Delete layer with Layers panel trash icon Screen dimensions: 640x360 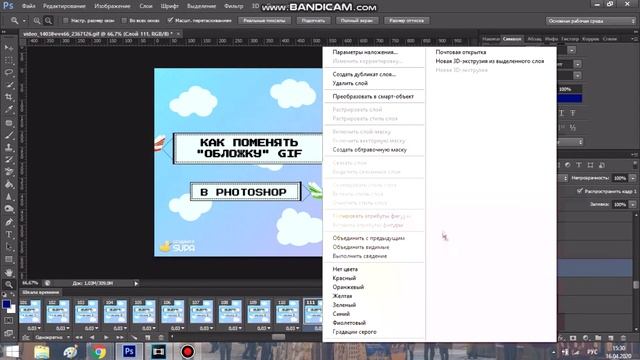pos(623,338)
